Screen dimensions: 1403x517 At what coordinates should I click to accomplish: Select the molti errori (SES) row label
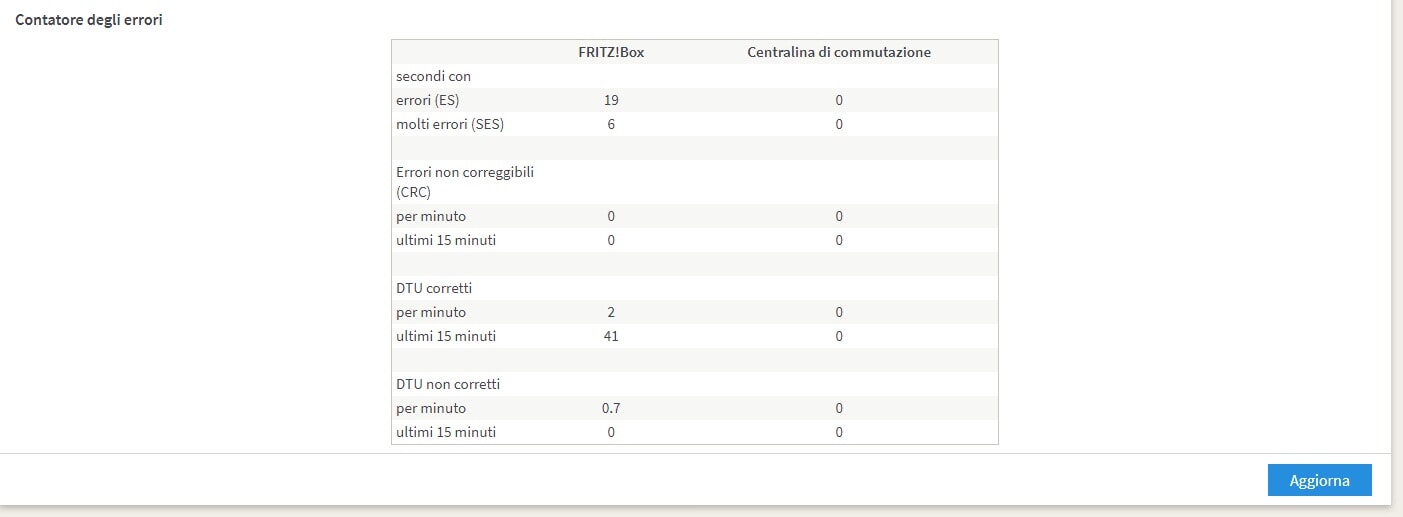click(450, 124)
